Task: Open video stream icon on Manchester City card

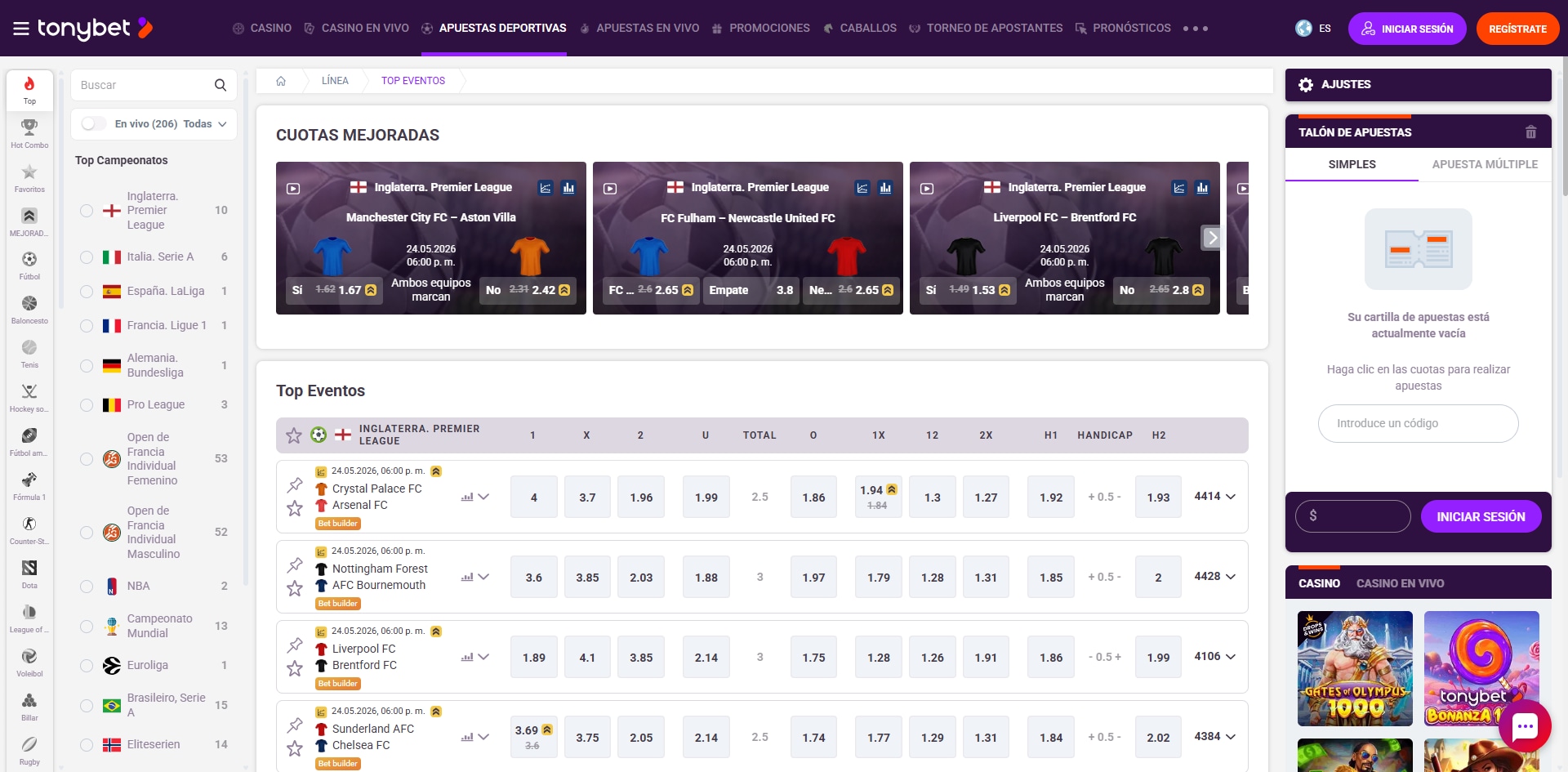Action: pyautogui.click(x=293, y=188)
